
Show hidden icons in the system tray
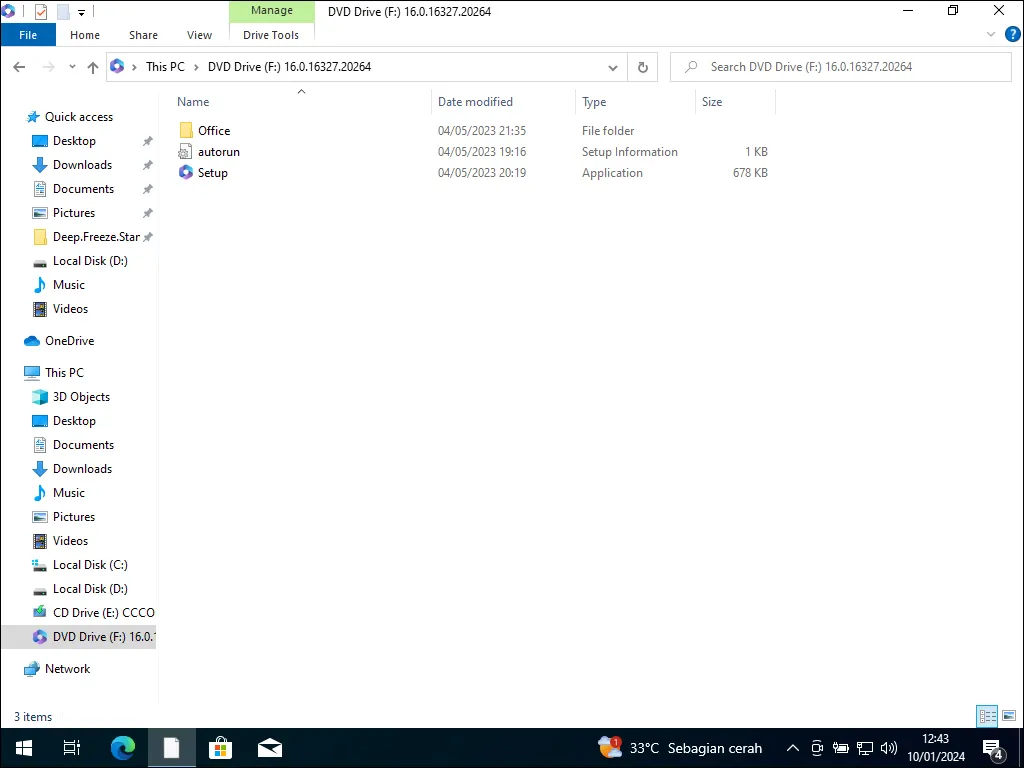pyautogui.click(x=792, y=747)
